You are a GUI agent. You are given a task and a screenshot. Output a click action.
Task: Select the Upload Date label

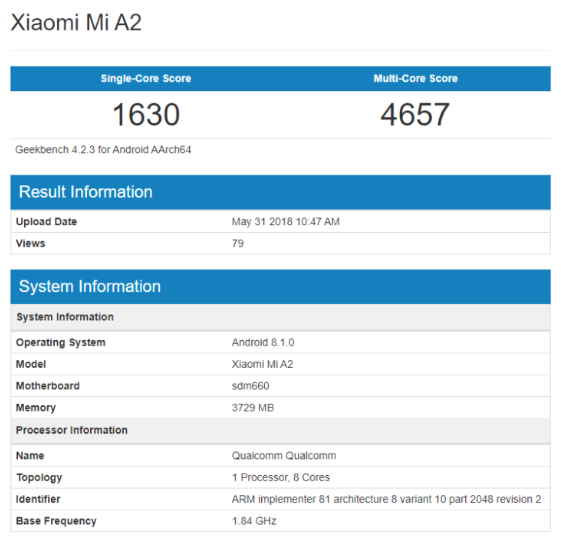tap(47, 222)
